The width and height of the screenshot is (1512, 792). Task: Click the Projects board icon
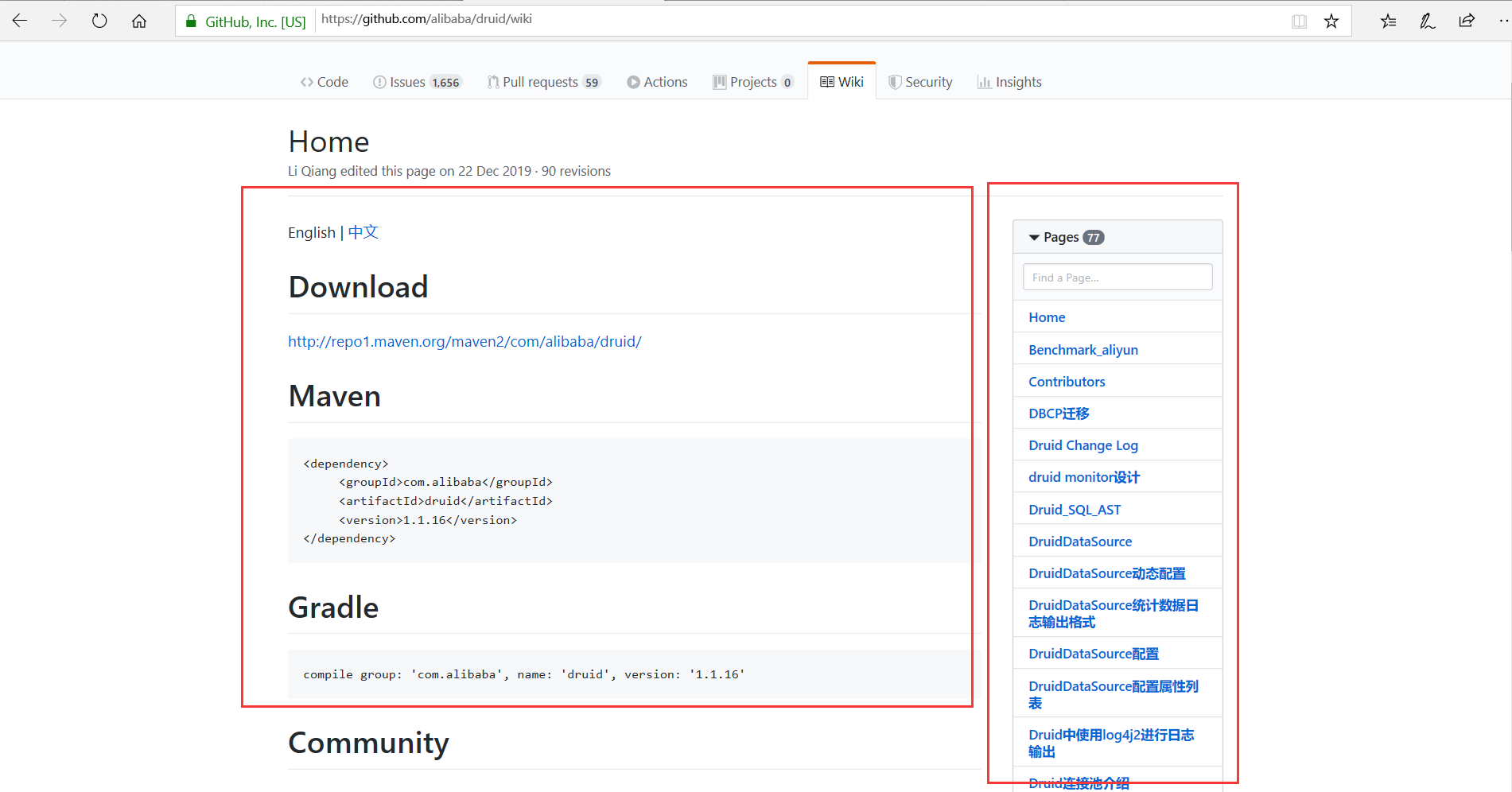(719, 81)
